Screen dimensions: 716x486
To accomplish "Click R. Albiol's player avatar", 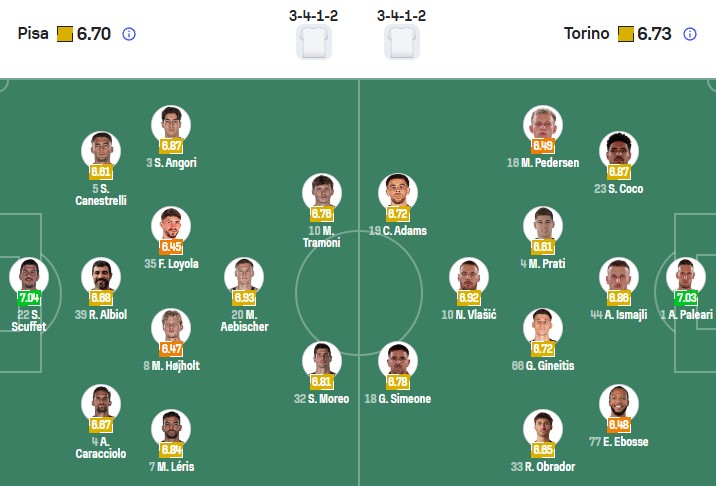I will (x=101, y=276).
